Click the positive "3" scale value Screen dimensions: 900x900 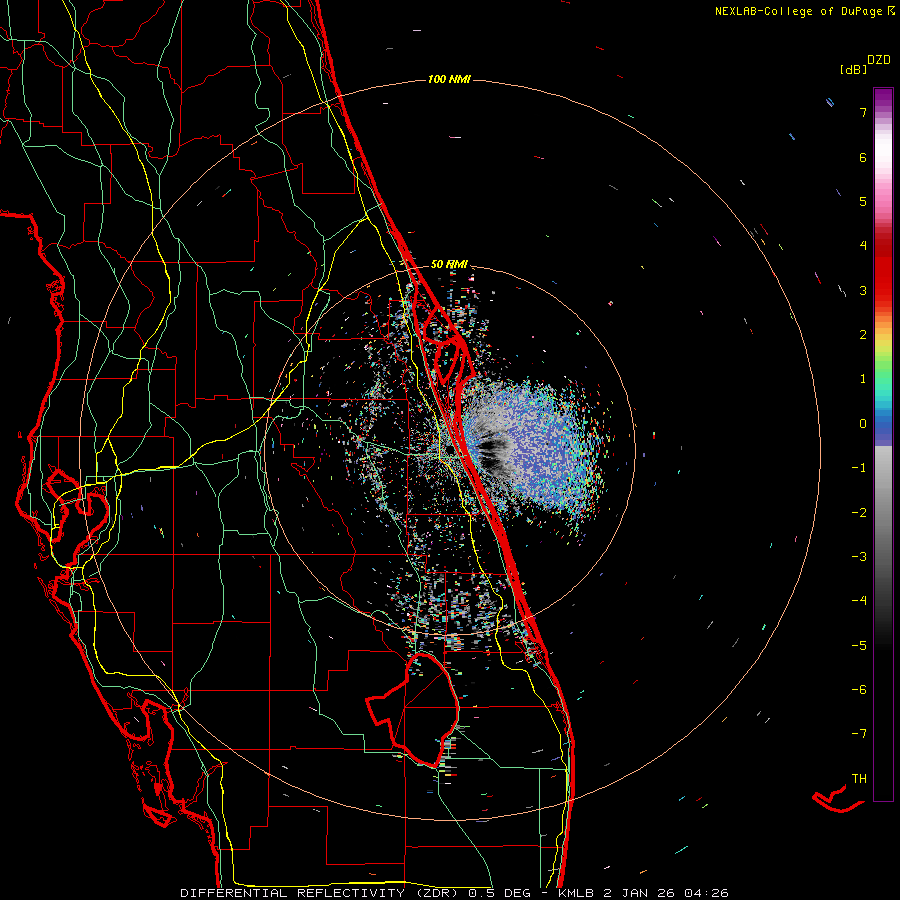(863, 290)
